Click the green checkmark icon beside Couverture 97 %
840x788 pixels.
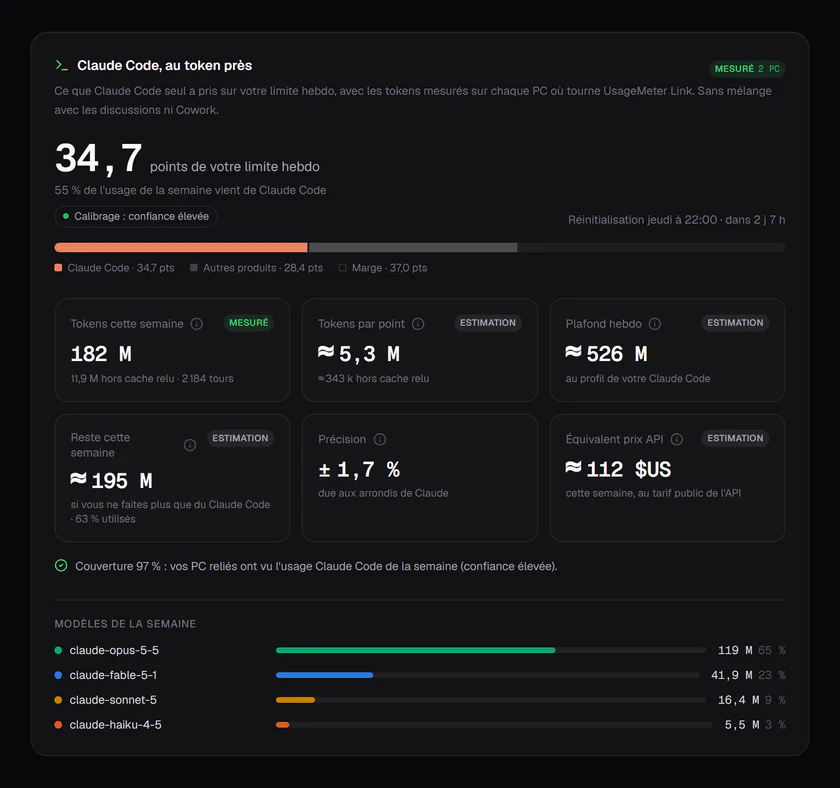point(61,566)
